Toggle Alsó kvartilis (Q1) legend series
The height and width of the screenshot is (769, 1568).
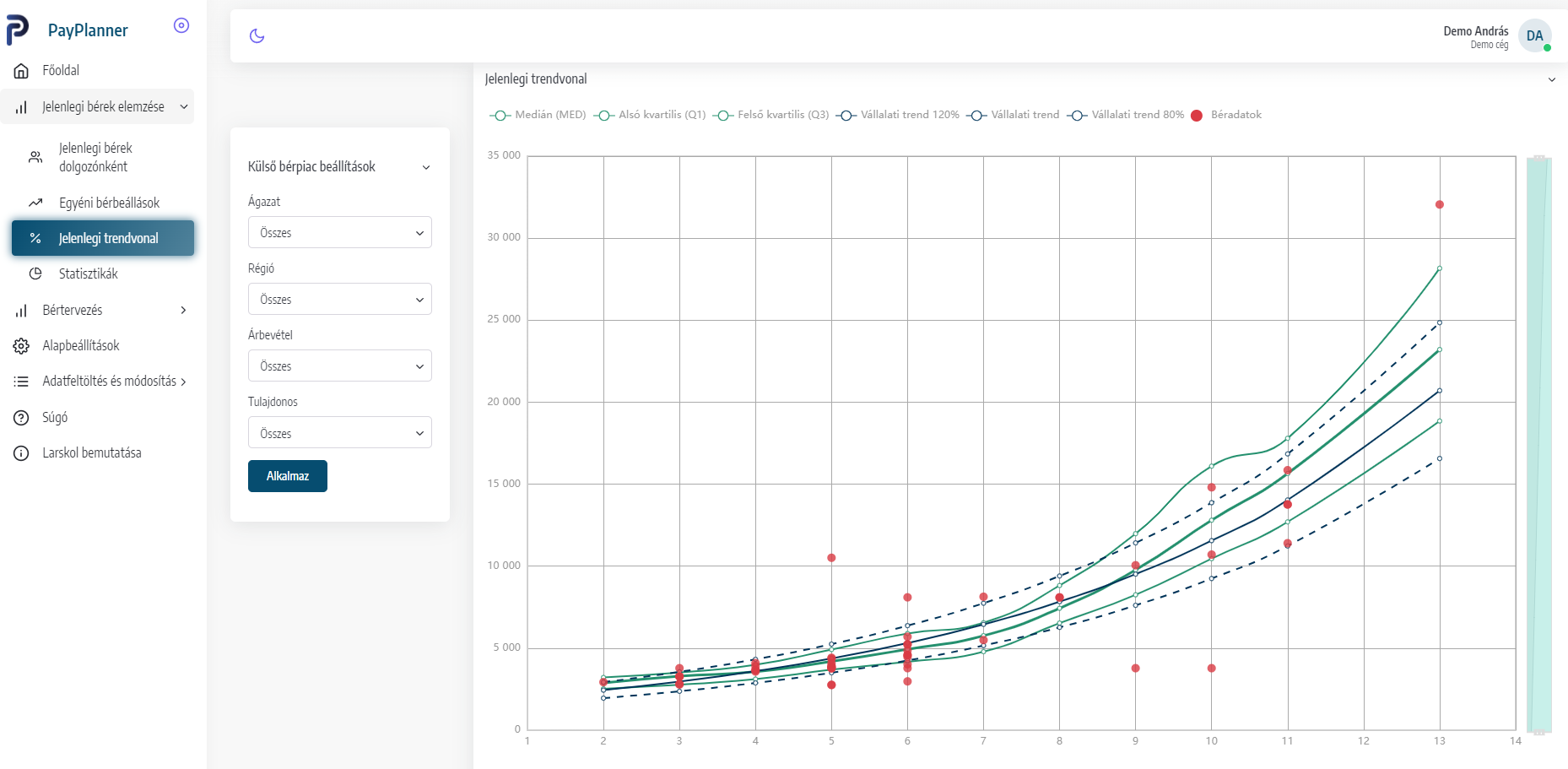click(x=650, y=115)
